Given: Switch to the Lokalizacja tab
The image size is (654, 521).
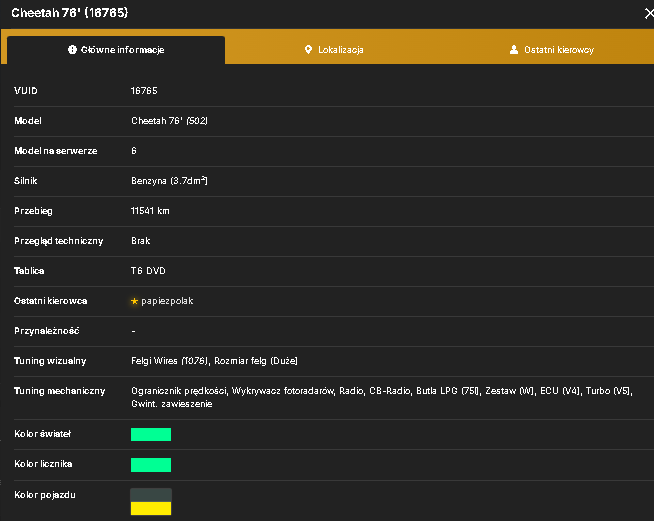Looking at the screenshot, I should (334, 50).
